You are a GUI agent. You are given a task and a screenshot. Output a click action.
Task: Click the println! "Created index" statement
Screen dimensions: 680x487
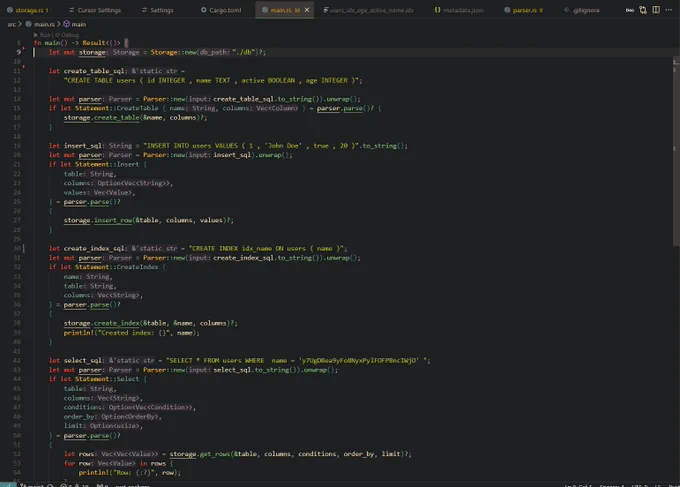(x=131, y=333)
